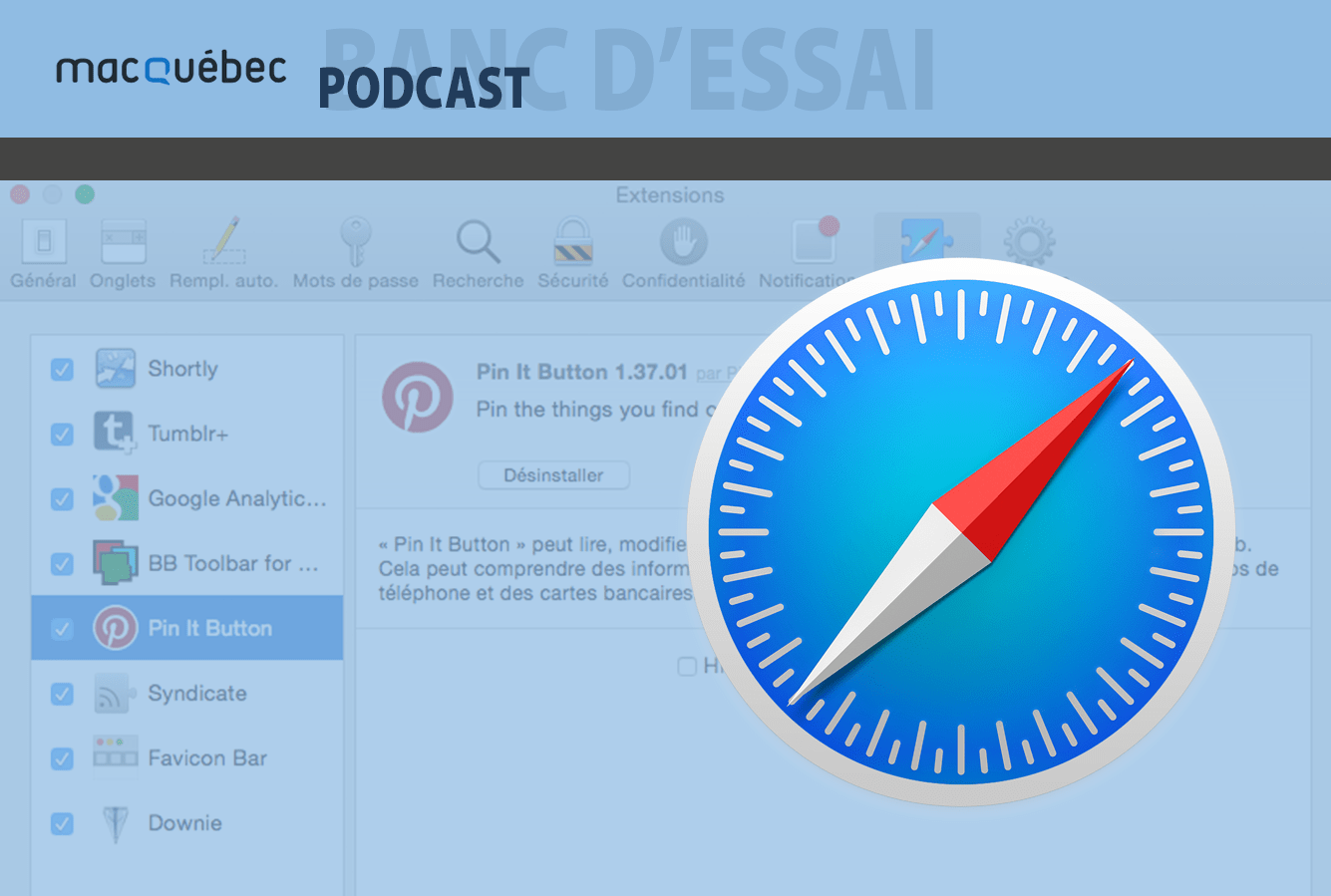This screenshot has width=1331, height=896.
Task: Toggle the Downie extension checkbox
Action: coord(62,824)
